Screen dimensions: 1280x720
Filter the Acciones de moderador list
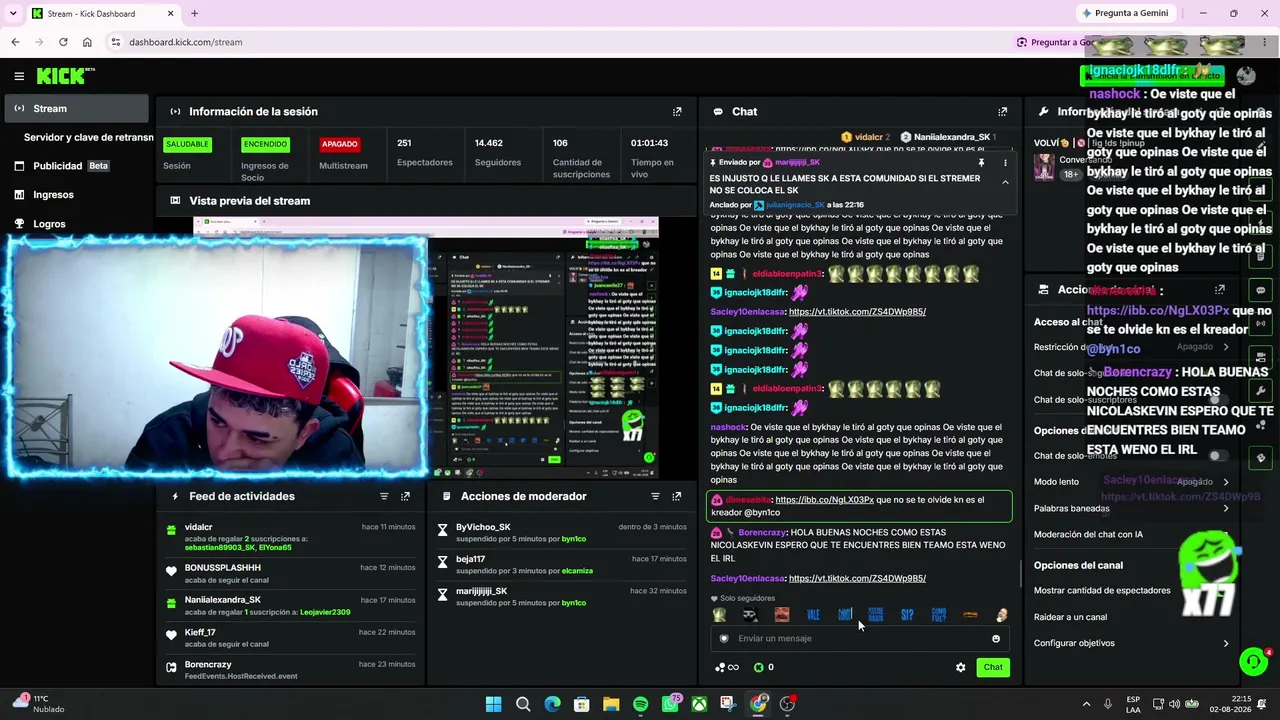click(656, 496)
